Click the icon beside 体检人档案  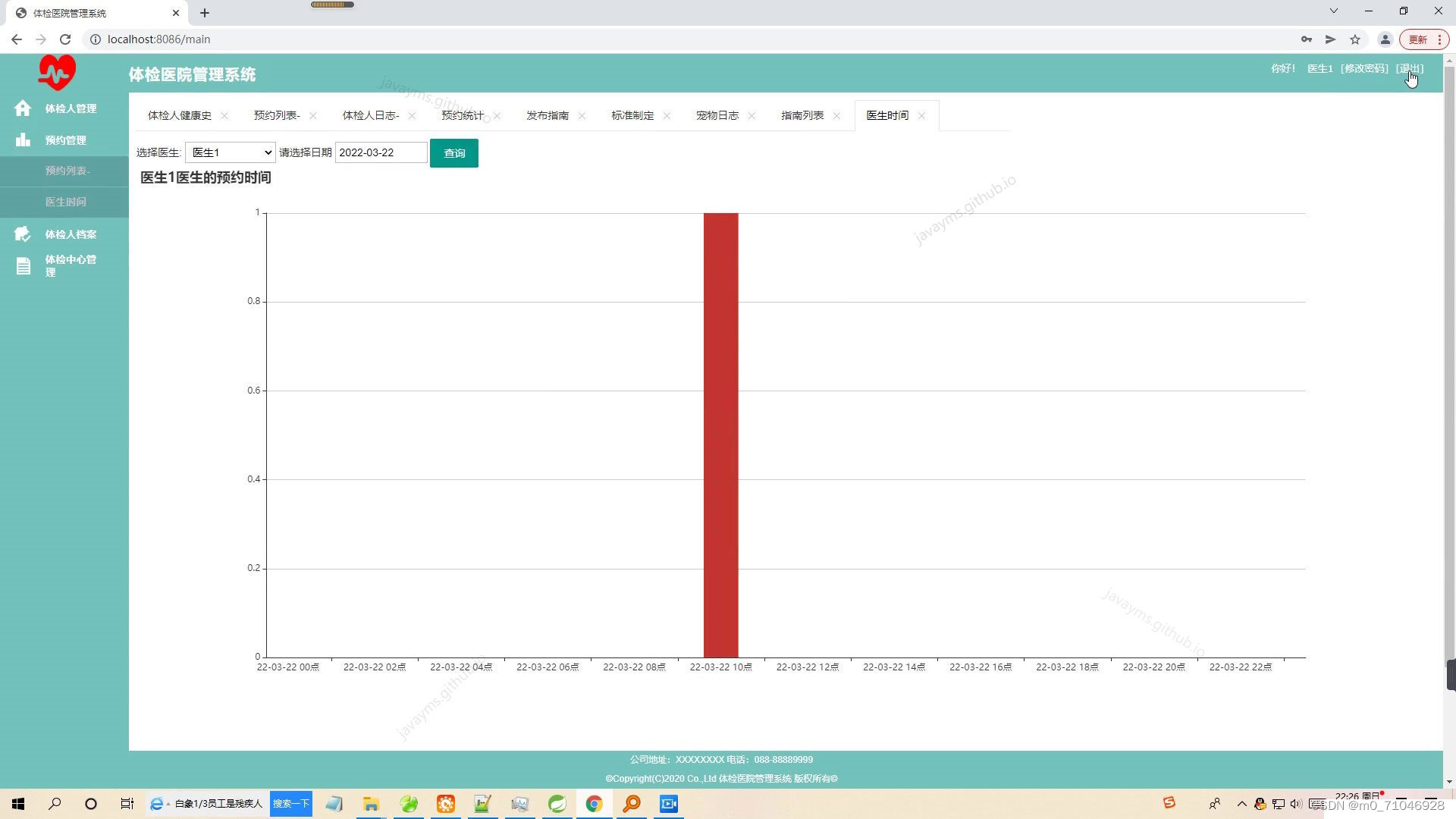tap(23, 234)
